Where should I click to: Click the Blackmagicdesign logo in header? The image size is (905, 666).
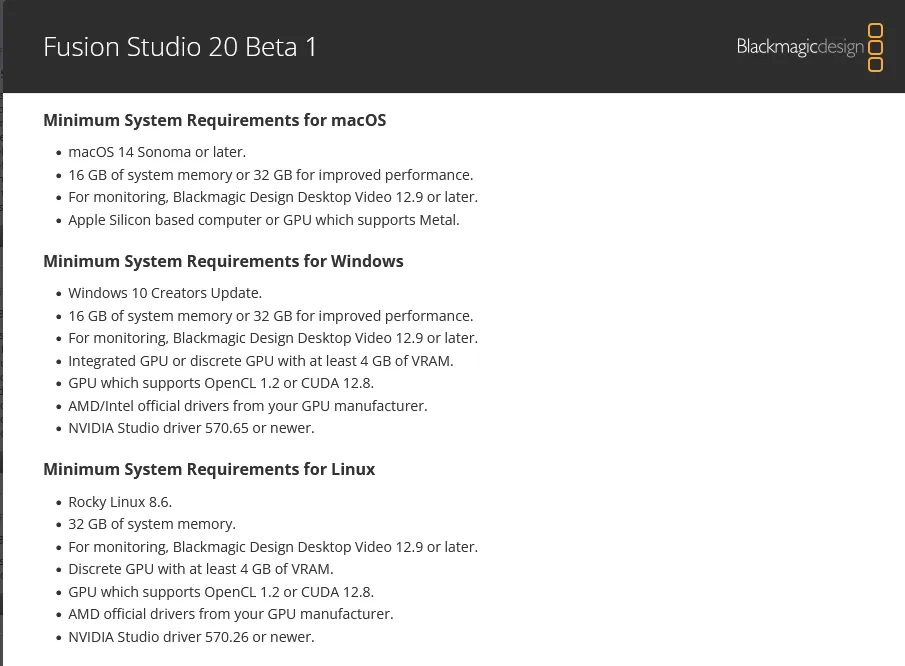point(810,47)
